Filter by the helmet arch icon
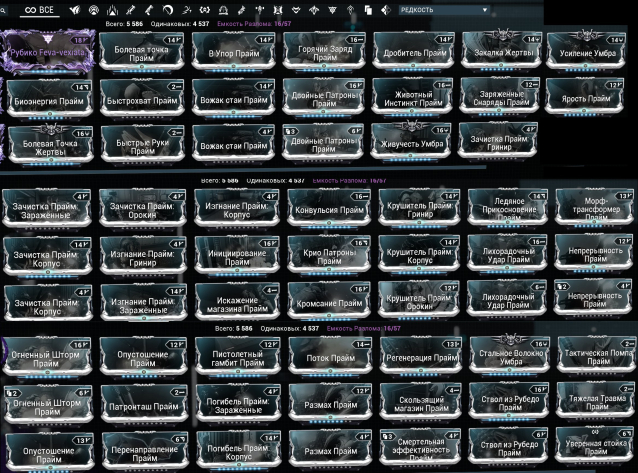This screenshot has height=473, width=638. pyautogui.click(x=223, y=10)
